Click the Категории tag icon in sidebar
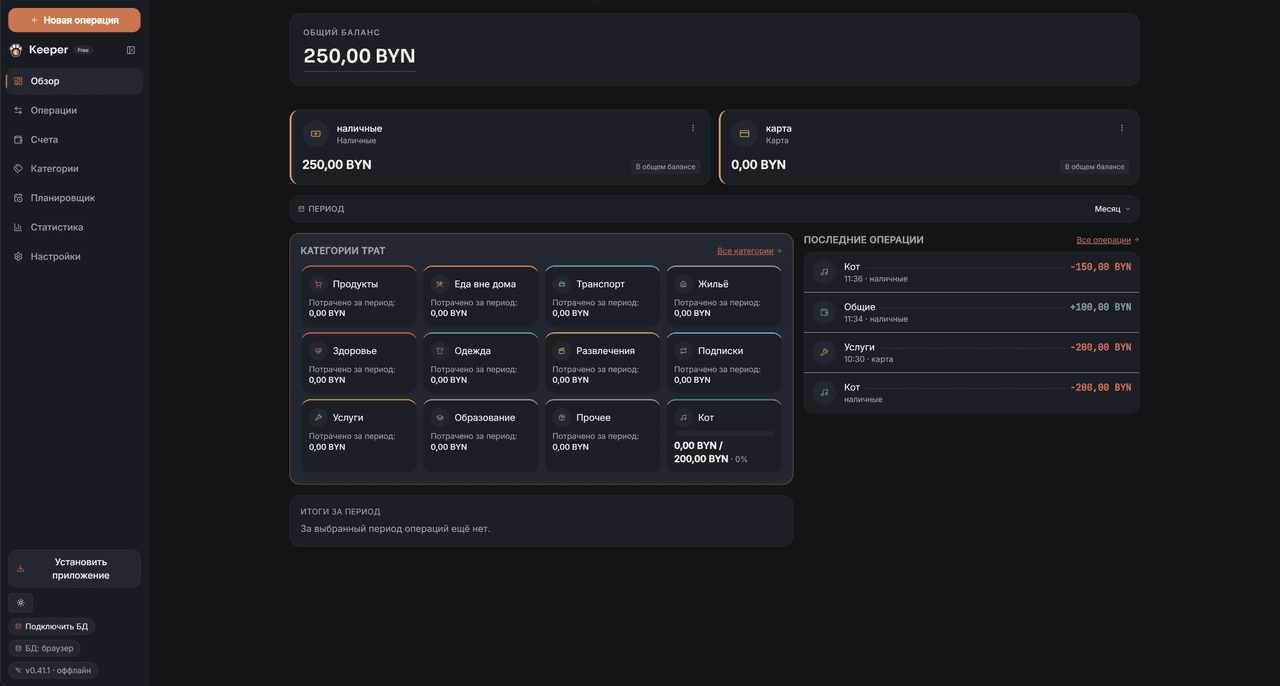The width and height of the screenshot is (1280, 686). pos(18,169)
